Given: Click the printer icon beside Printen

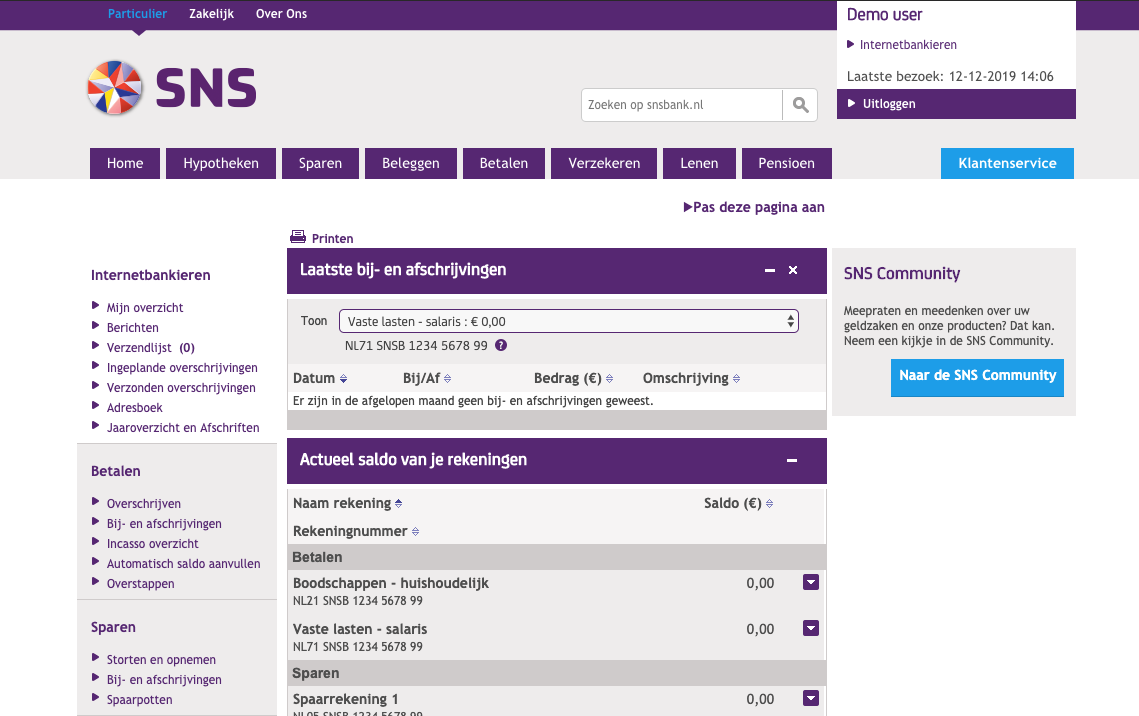Looking at the screenshot, I should (x=298, y=237).
